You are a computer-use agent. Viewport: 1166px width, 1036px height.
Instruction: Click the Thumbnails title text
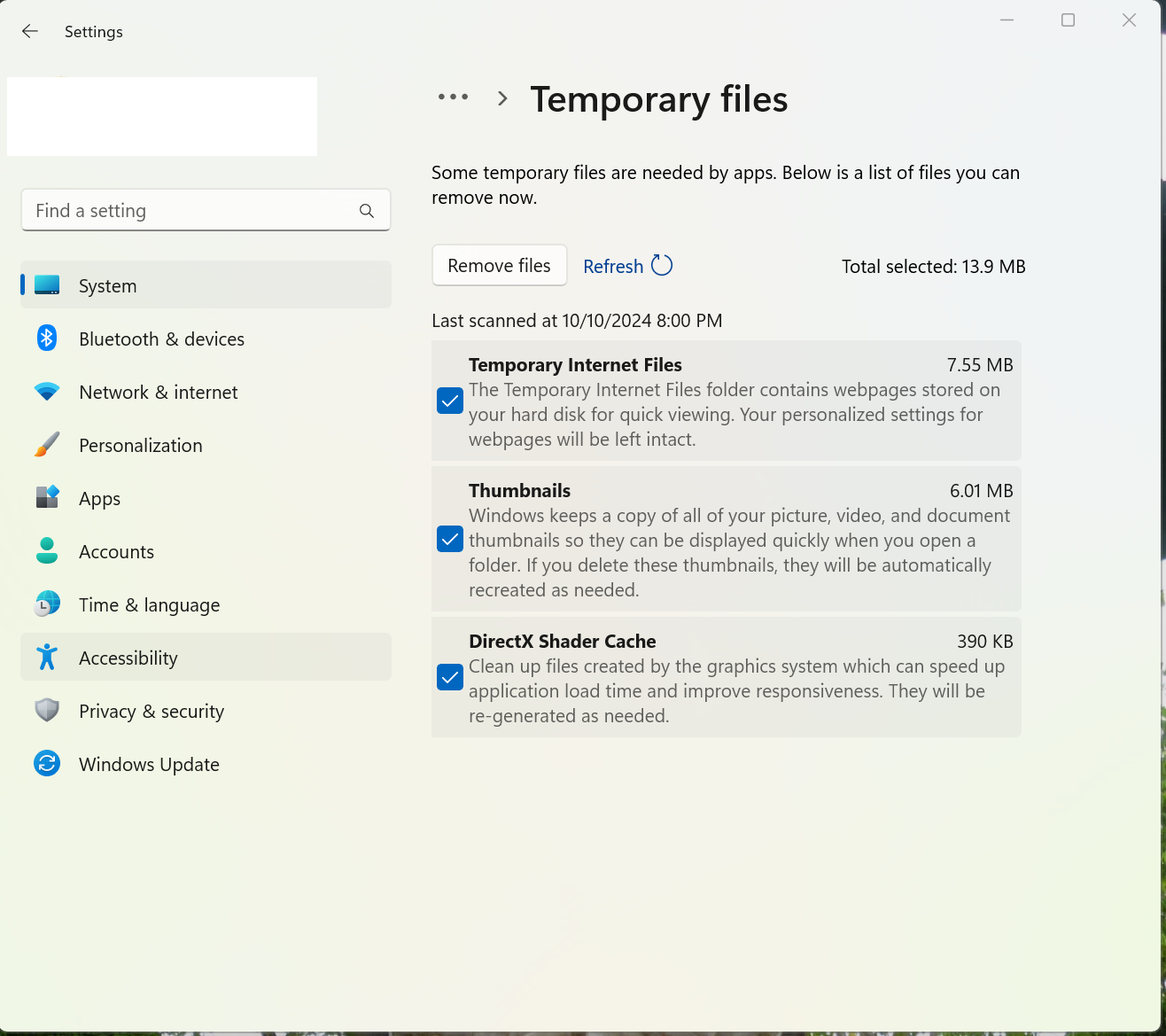519,490
